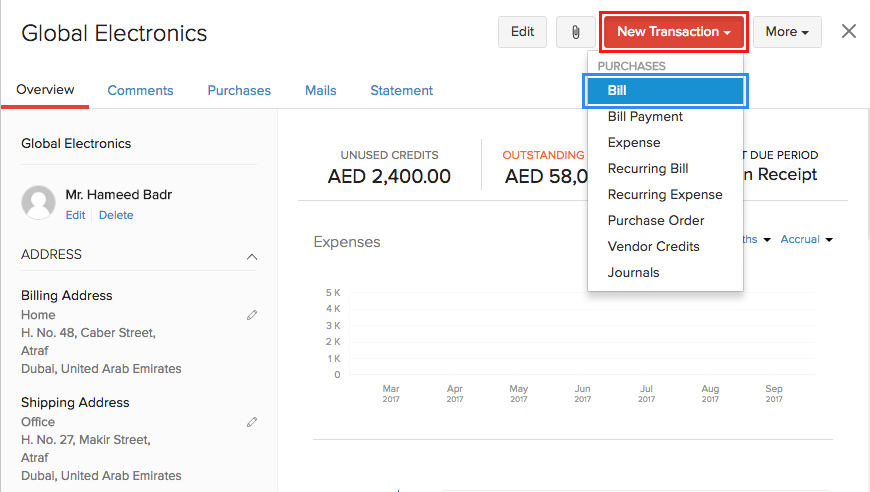Click the paperclip attachment icon
Image resolution: width=870 pixels, height=492 pixels.
tap(575, 32)
